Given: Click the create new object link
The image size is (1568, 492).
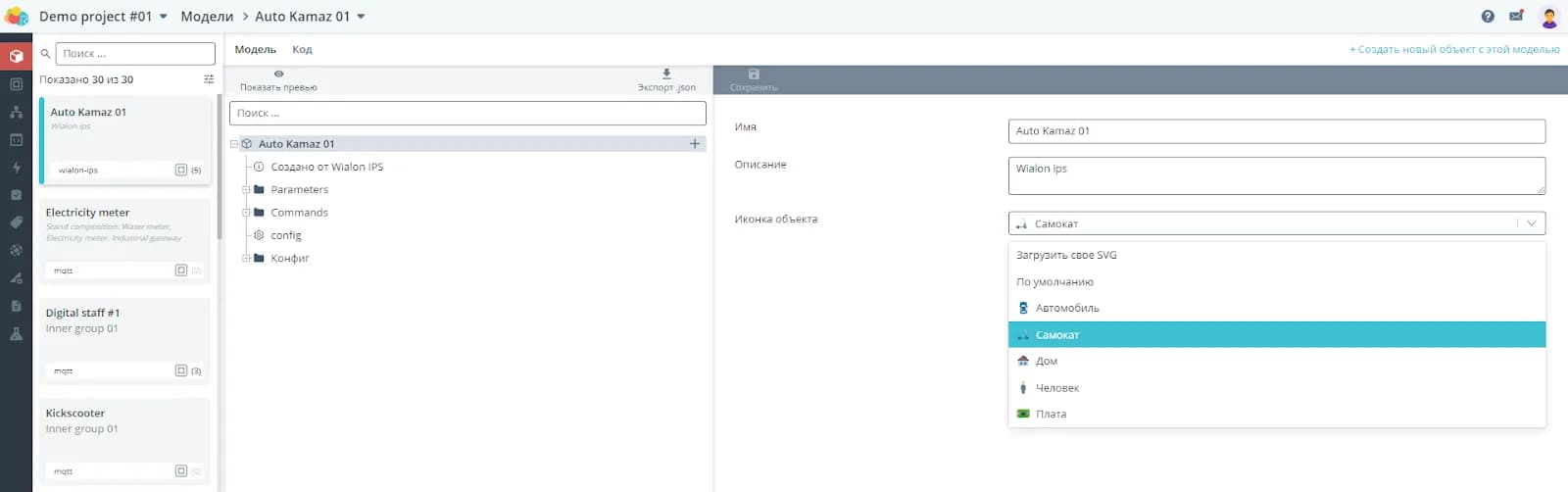Looking at the screenshot, I should tap(1453, 49).
